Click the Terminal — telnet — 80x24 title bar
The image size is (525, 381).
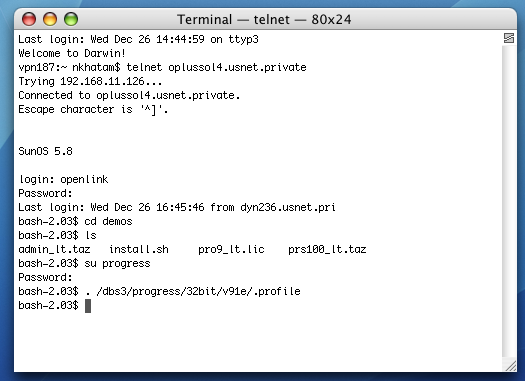pos(264,19)
